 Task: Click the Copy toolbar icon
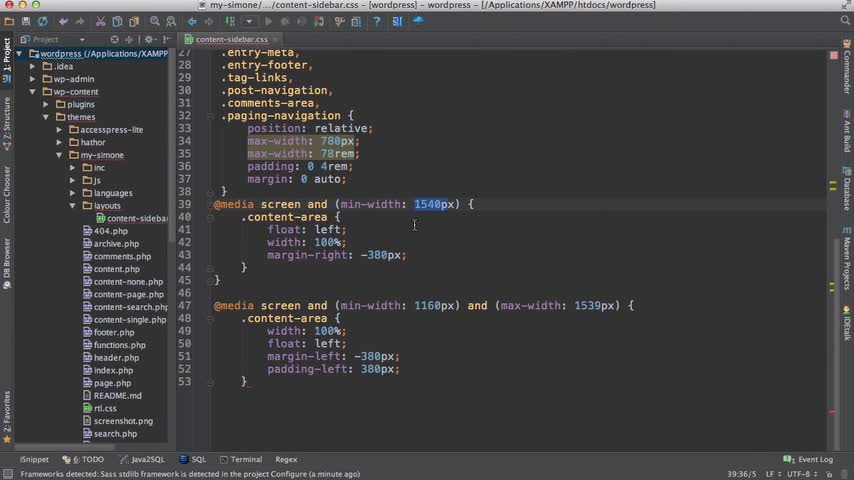(x=117, y=21)
